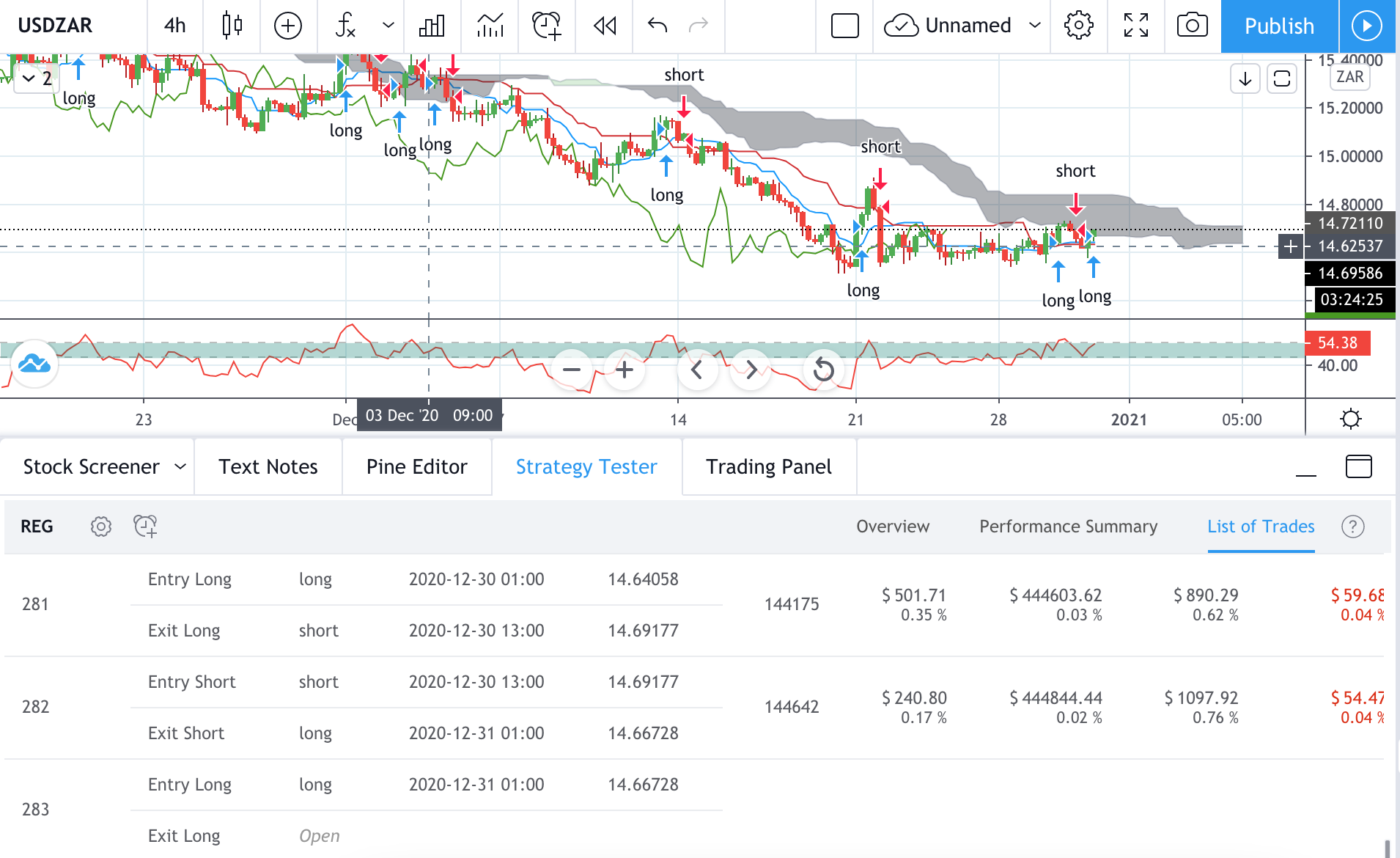Viewport: 1400px width, 858px height.
Task: Open the Trading Panel tab
Action: (x=769, y=466)
